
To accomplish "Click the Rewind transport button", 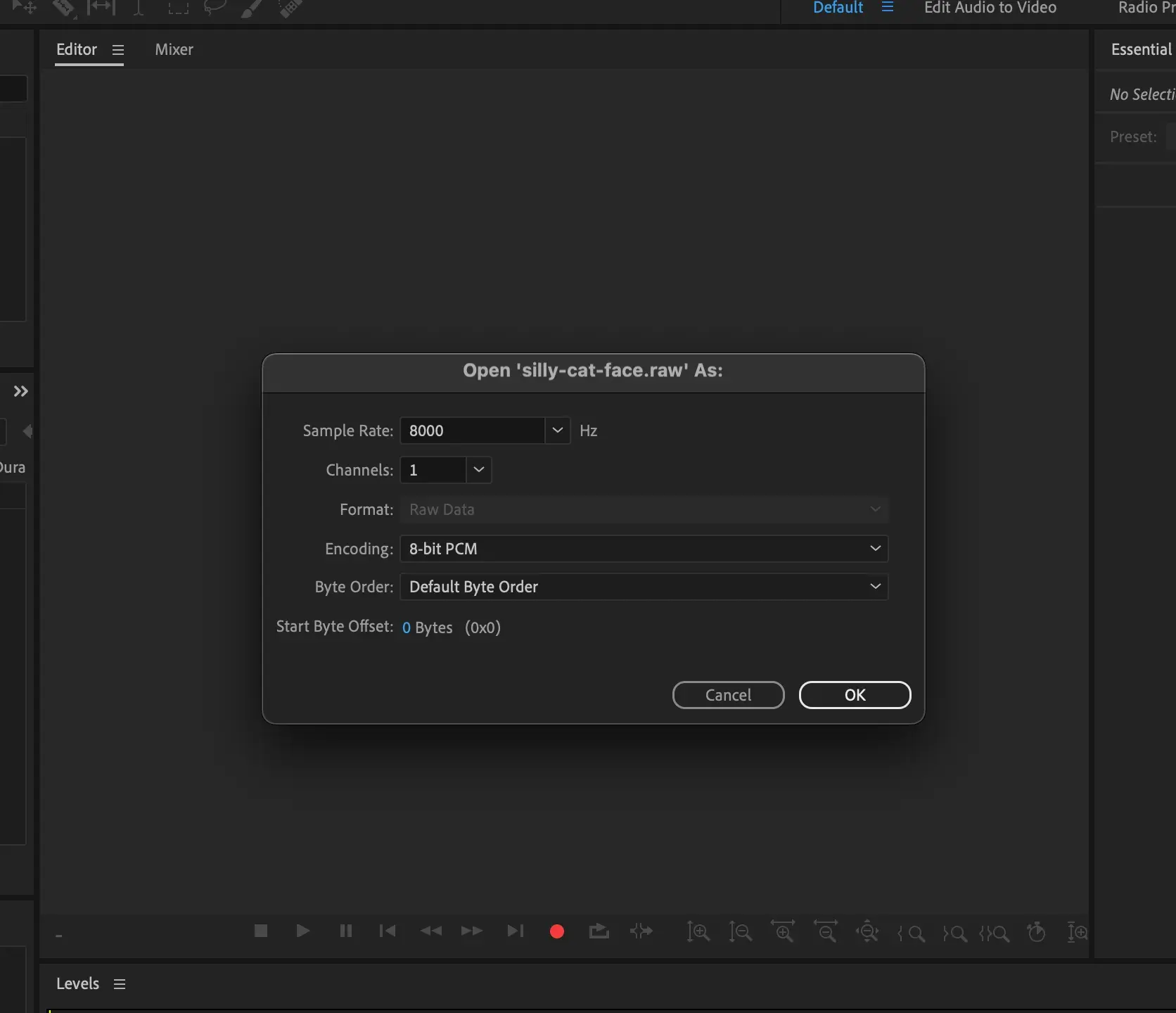I will tap(430, 931).
